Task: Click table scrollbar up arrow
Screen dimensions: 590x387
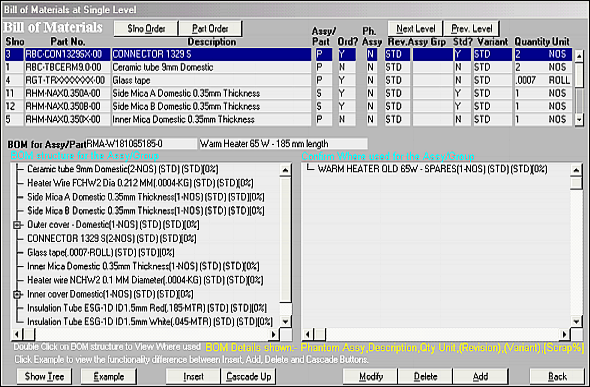Action: tap(579, 56)
